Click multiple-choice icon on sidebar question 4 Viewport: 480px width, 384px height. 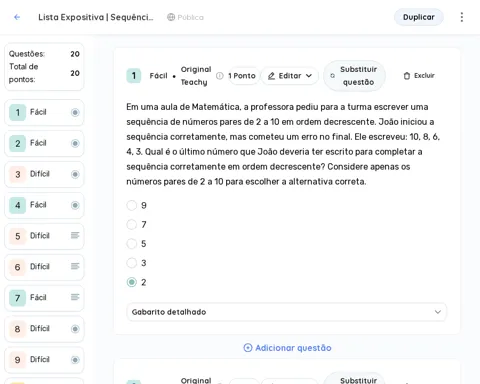pos(75,205)
